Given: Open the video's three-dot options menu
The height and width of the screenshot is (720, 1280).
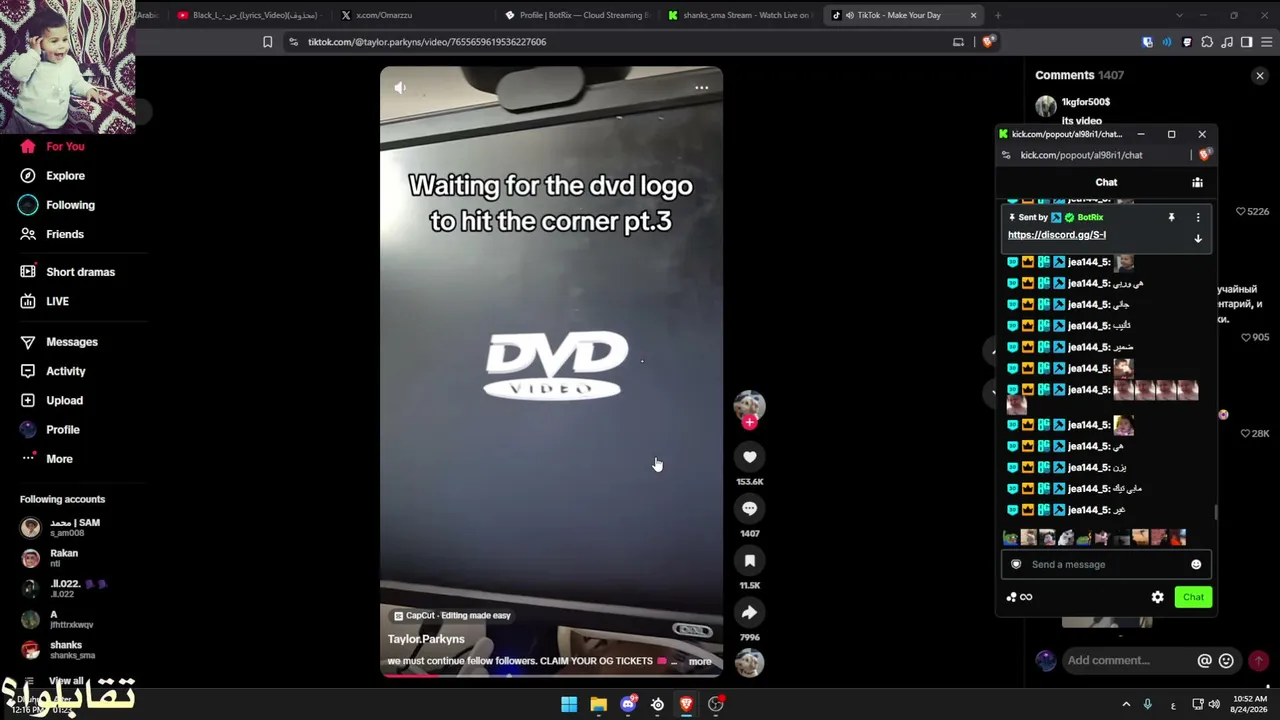Looking at the screenshot, I should (702, 88).
